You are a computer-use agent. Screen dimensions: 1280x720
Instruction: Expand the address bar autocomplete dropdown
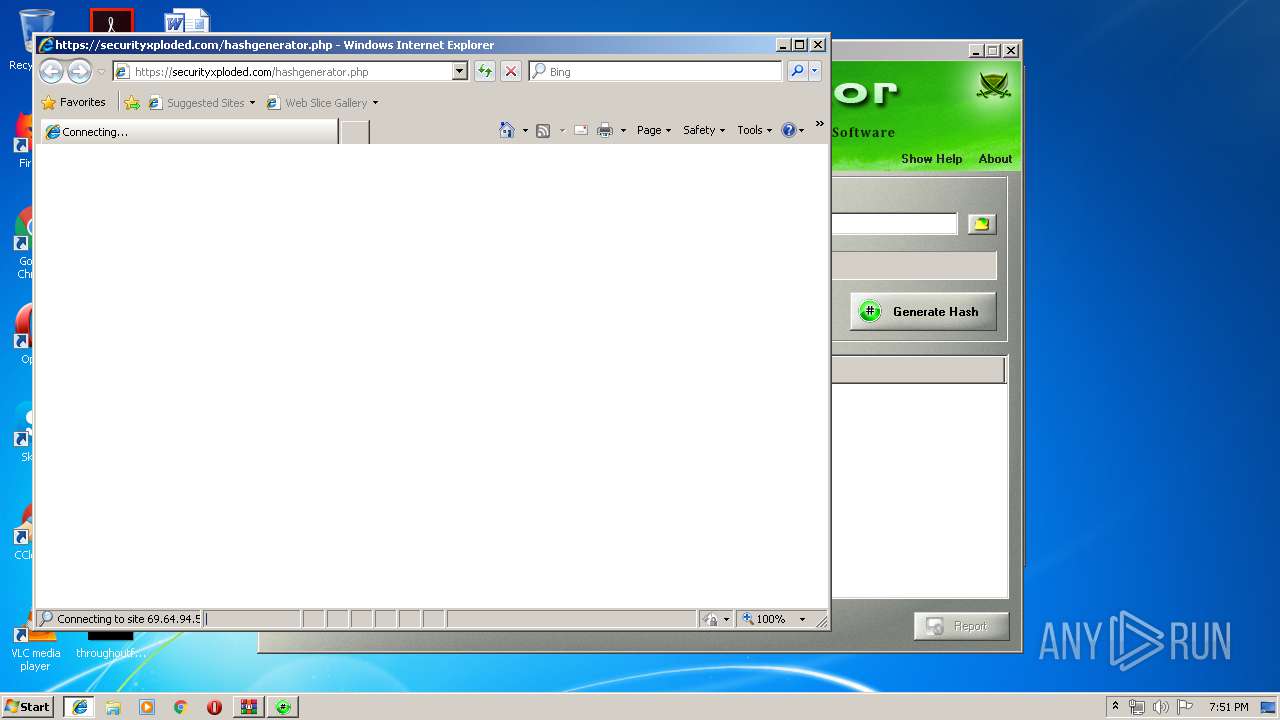pos(460,72)
